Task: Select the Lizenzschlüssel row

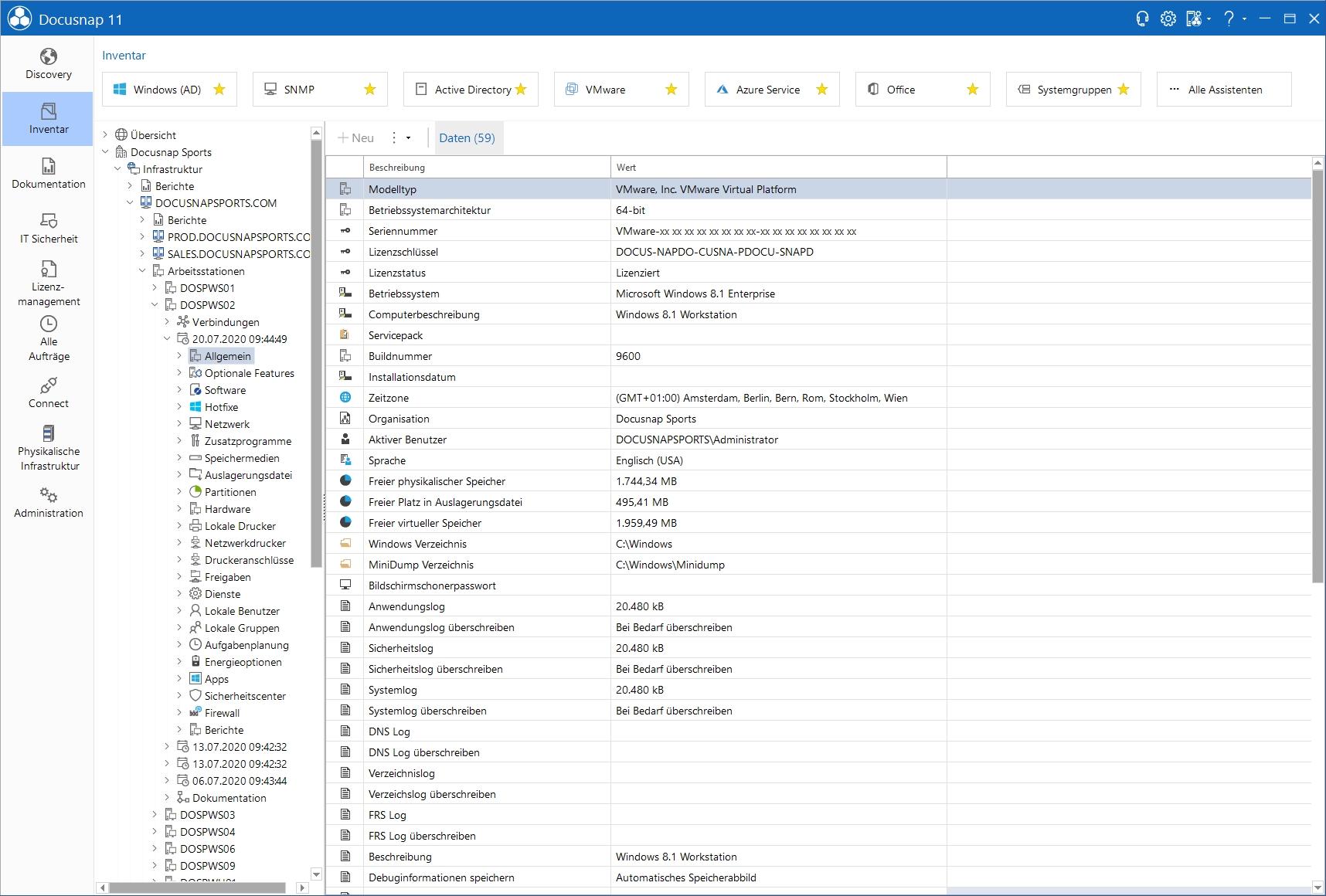Action: [x=819, y=252]
